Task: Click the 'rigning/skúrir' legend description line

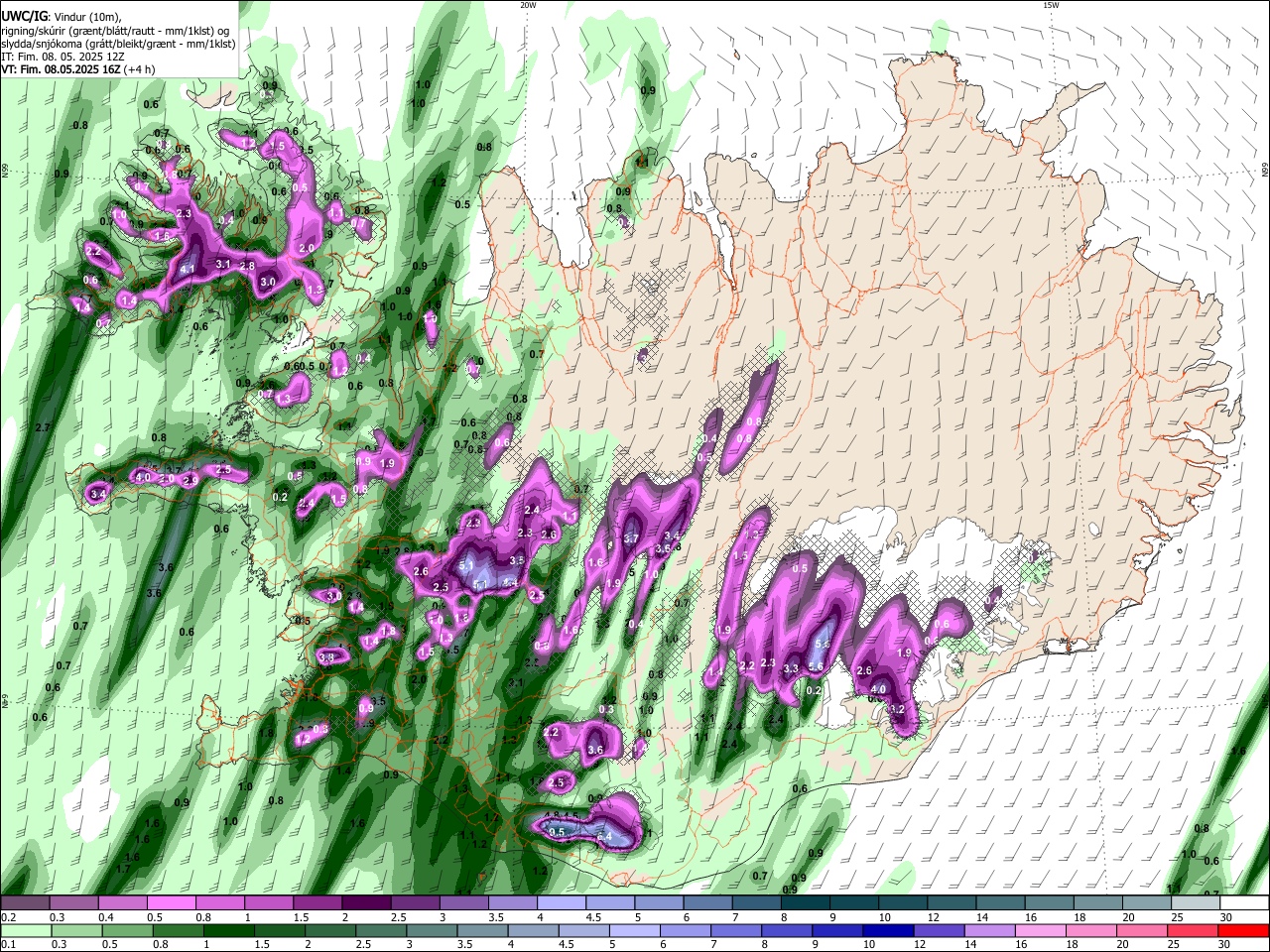Action: tap(114, 30)
